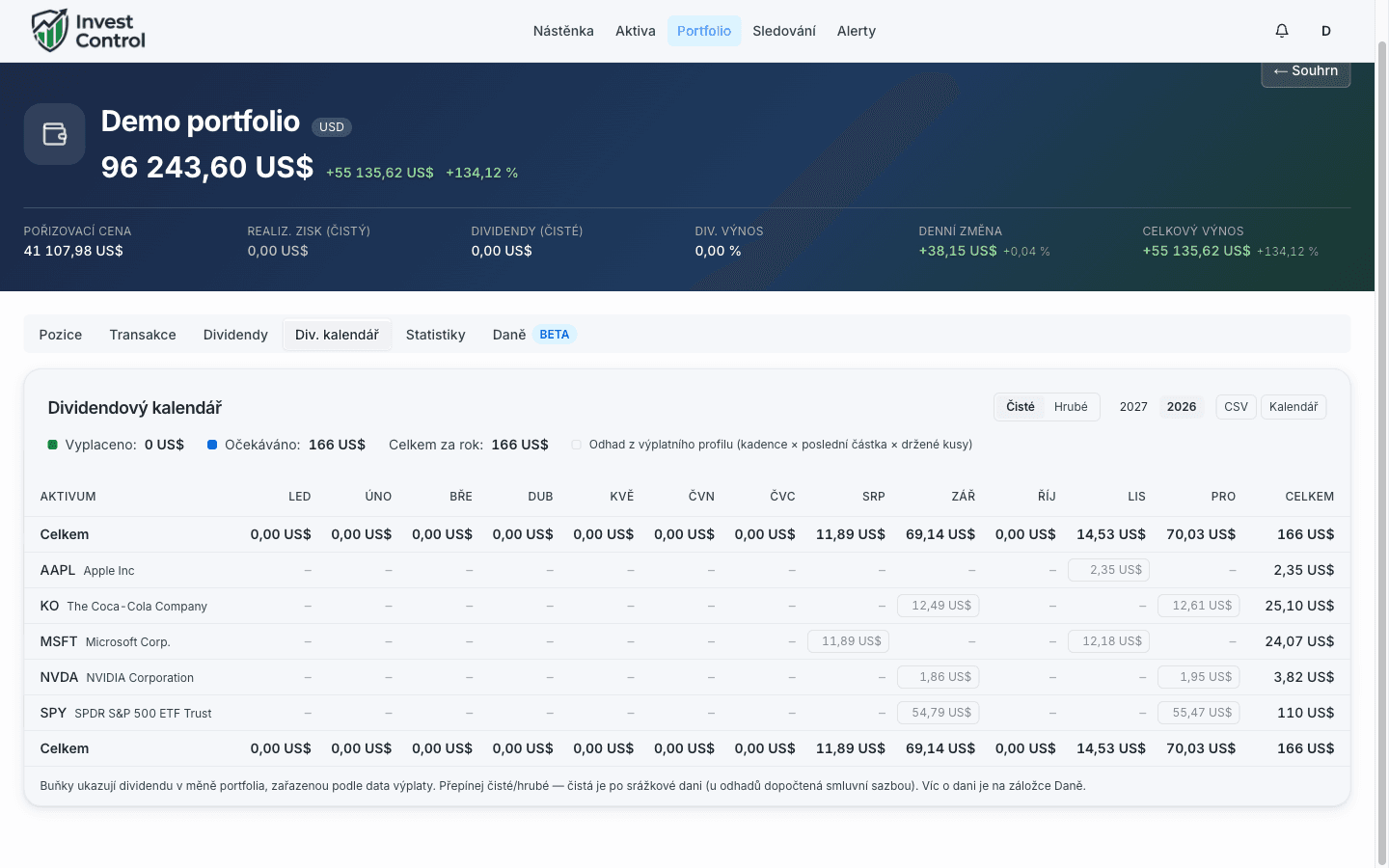Click the KO Coca-Cola Company row name
Screen dimensions: 1389x868
pyautogui.click(x=123, y=606)
